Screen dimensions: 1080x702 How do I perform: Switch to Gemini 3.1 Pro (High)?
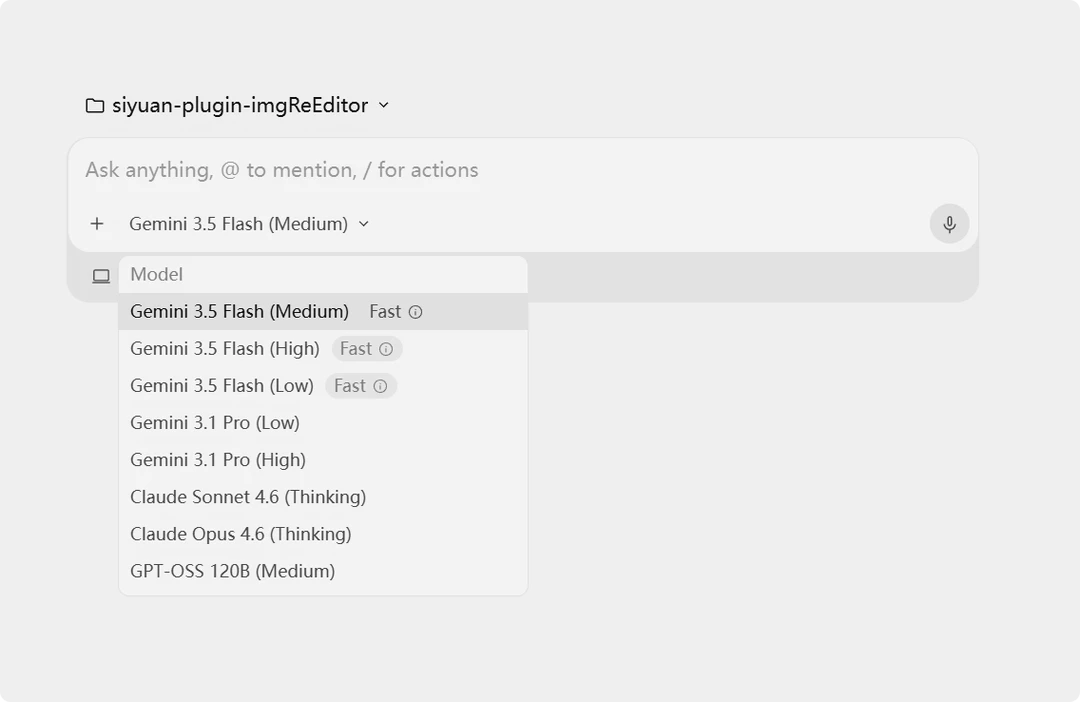pyautogui.click(x=323, y=460)
